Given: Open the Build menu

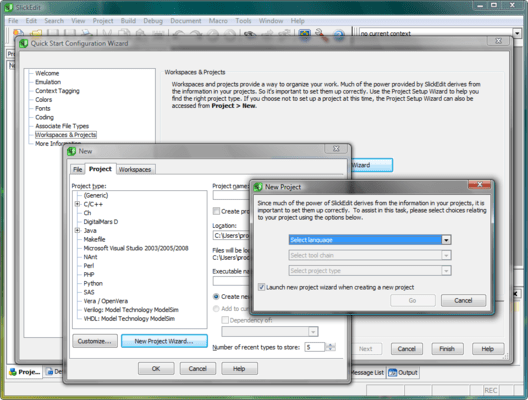Looking at the screenshot, I should point(128,21).
